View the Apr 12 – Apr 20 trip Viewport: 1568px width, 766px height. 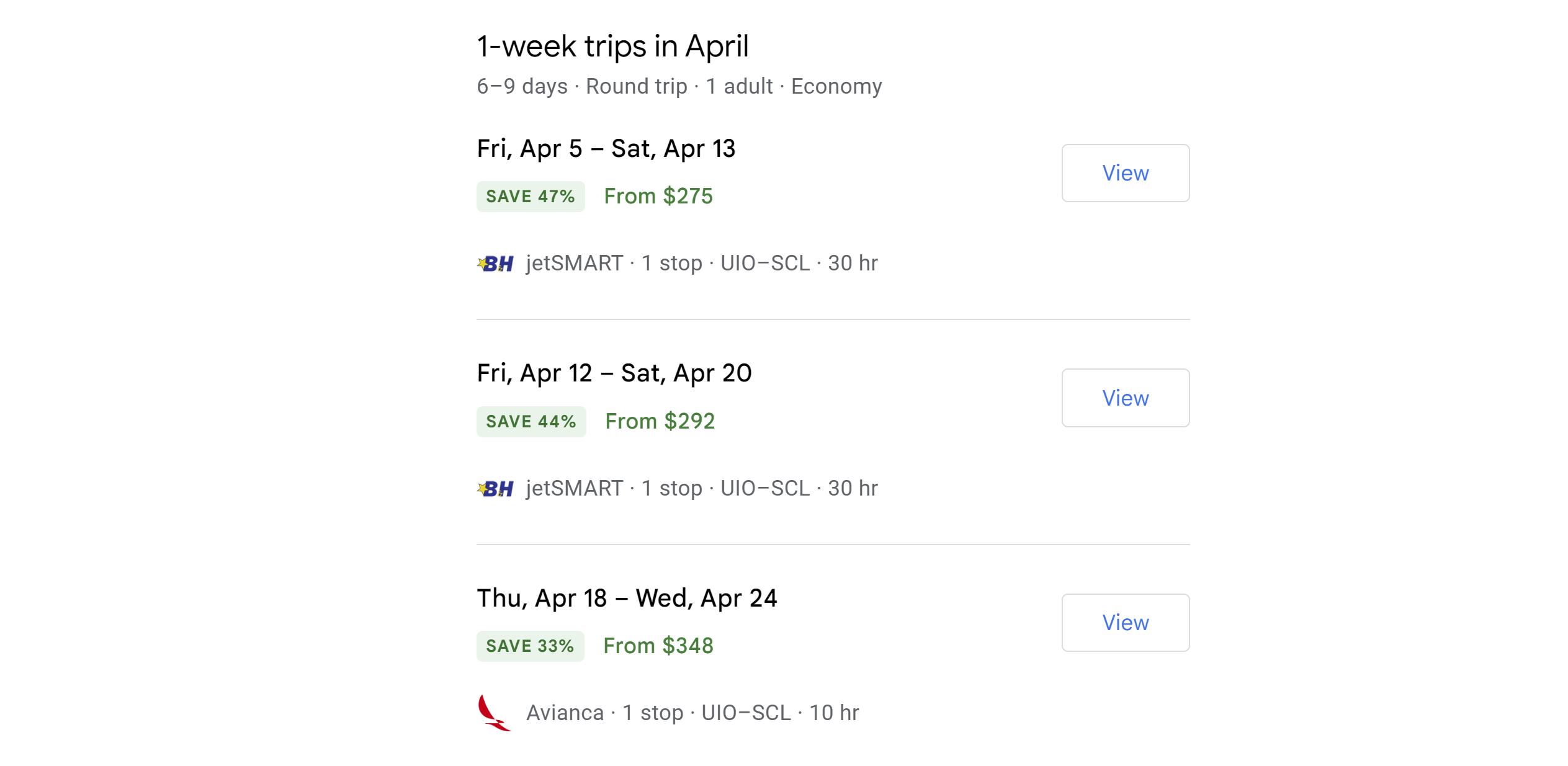(x=1125, y=398)
